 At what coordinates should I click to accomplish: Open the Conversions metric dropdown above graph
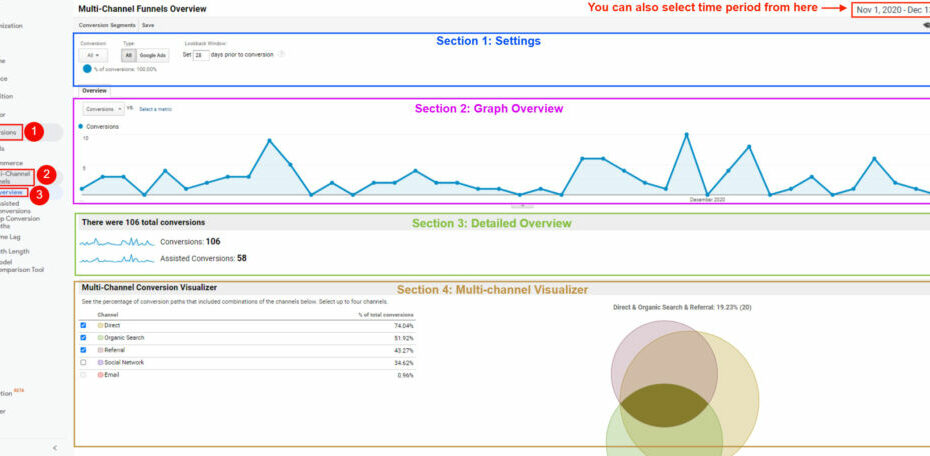103,109
